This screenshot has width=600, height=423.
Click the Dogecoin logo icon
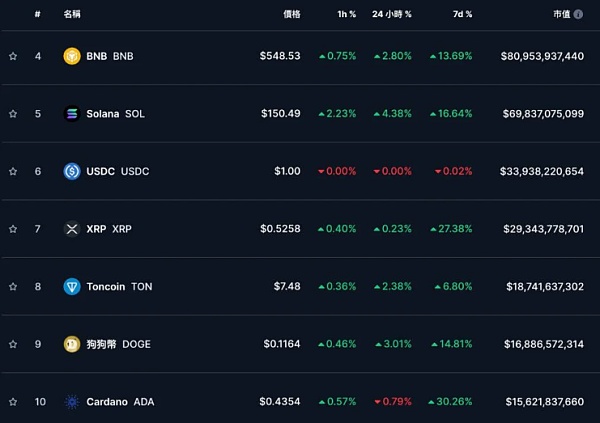click(71, 344)
